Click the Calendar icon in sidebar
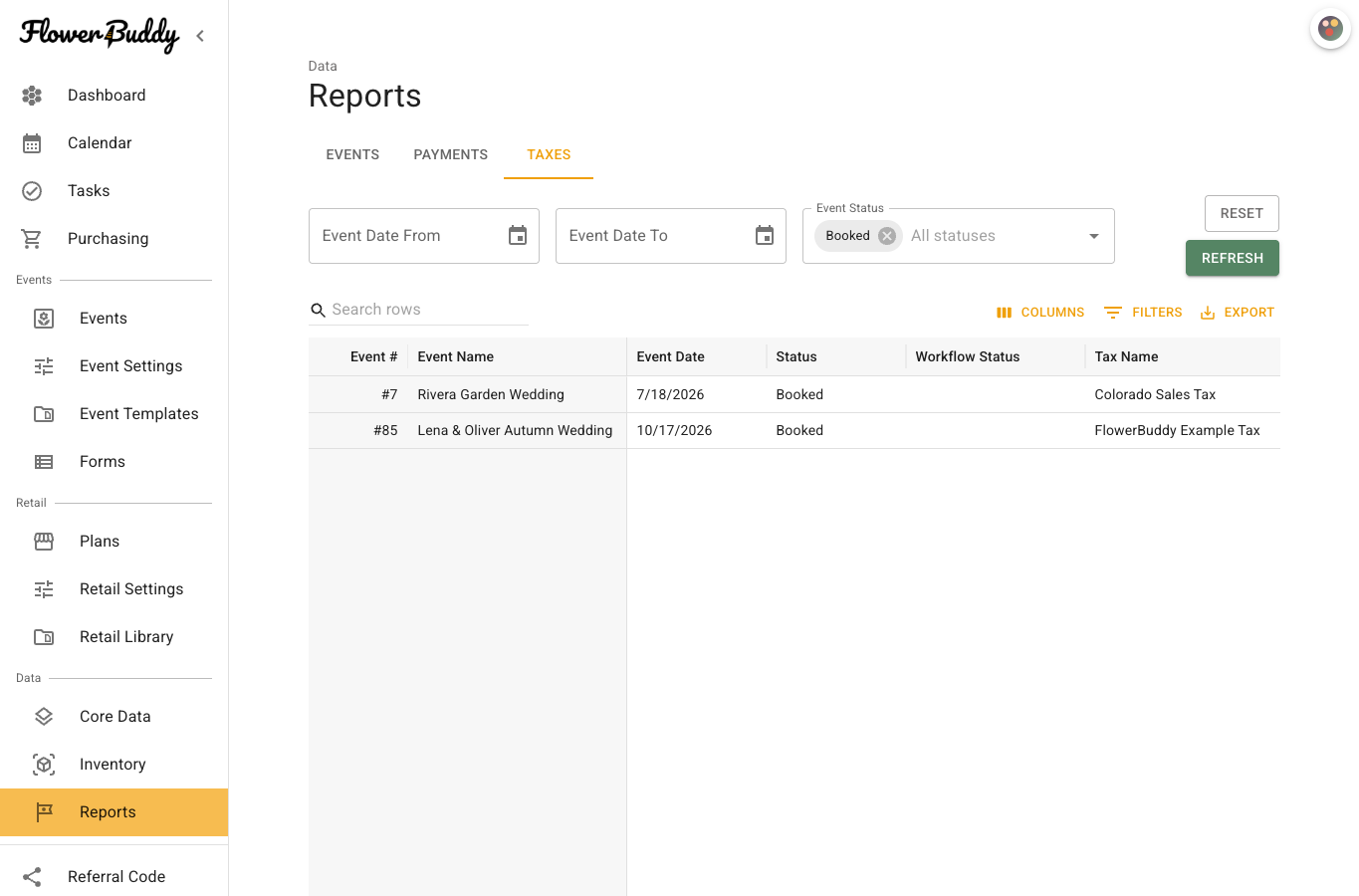Screen dimensions: 1359x896 click(x=32, y=143)
